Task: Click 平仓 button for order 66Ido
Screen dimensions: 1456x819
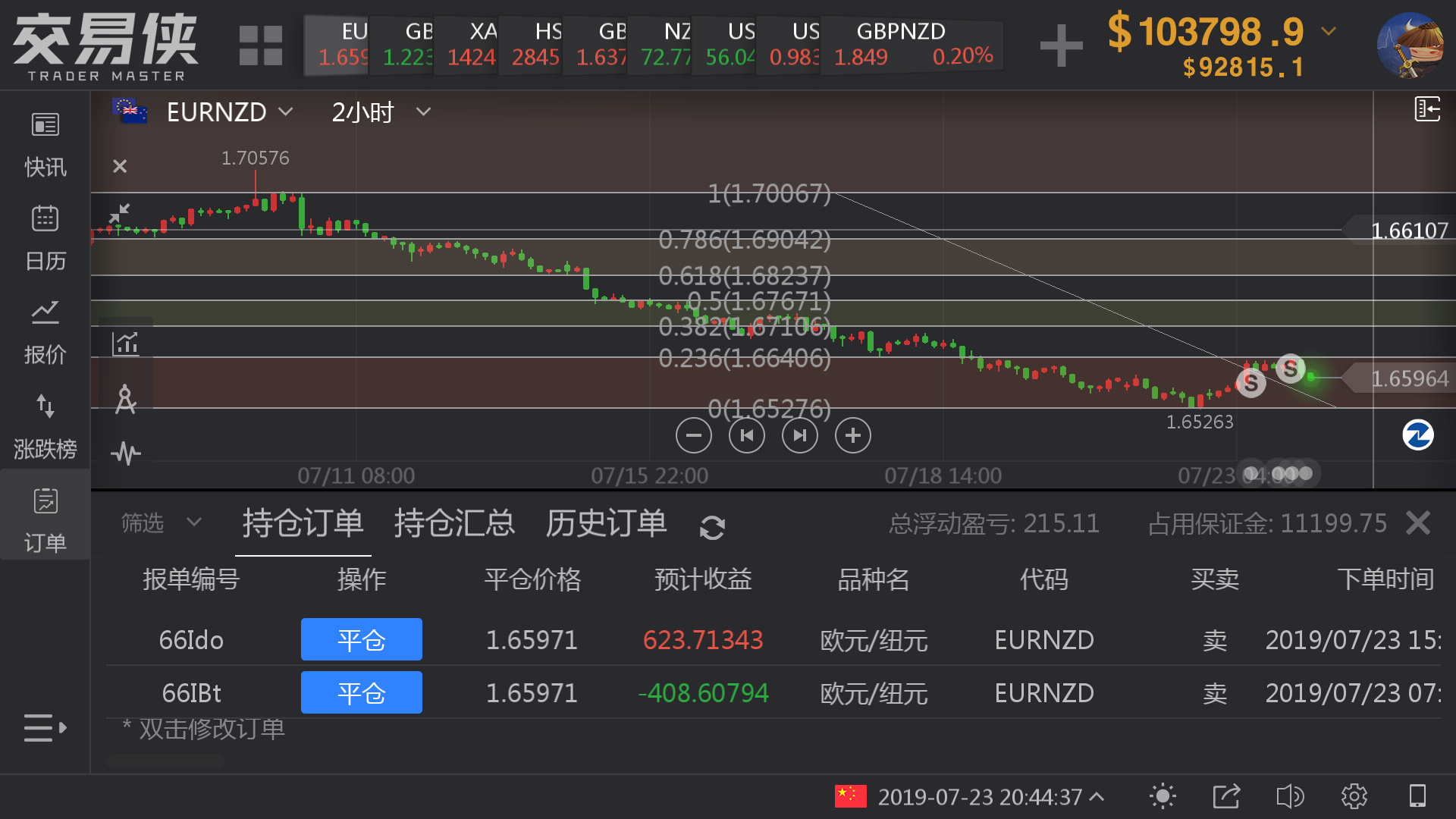Action: [361, 639]
